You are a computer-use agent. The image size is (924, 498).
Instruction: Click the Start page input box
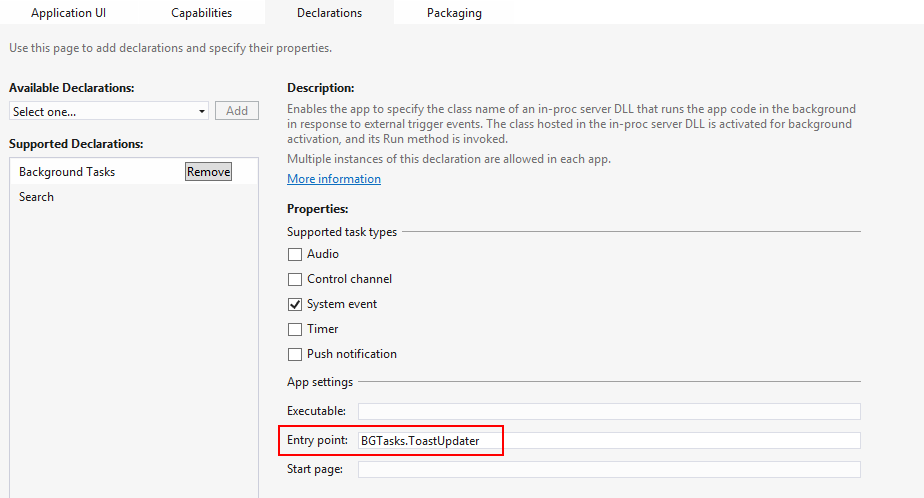(x=609, y=470)
